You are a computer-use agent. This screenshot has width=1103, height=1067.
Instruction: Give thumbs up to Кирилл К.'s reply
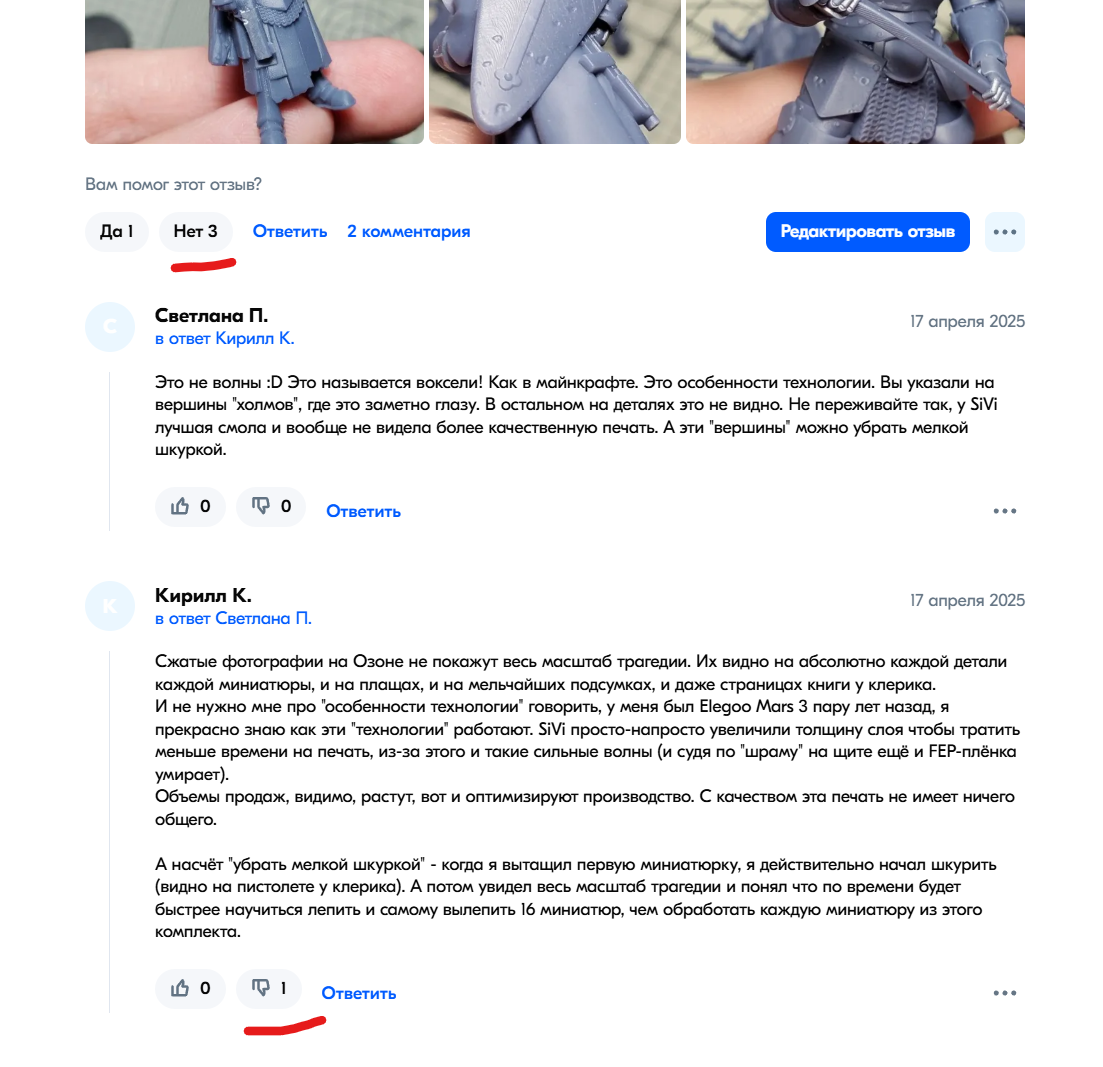[x=190, y=988]
